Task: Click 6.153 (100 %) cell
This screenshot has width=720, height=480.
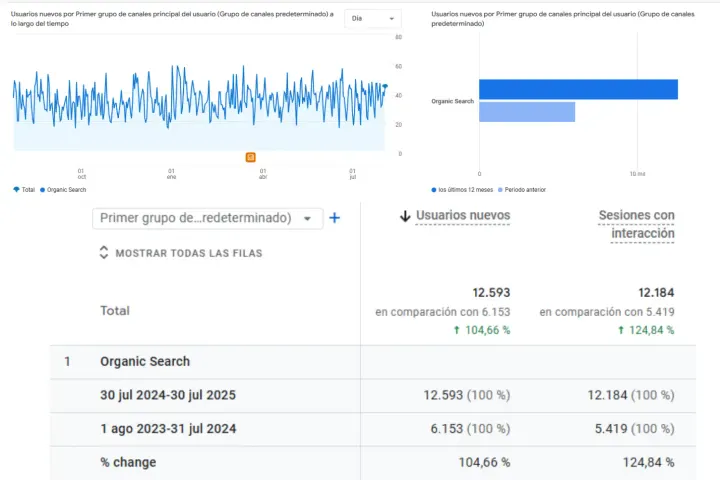Action: pos(470,429)
